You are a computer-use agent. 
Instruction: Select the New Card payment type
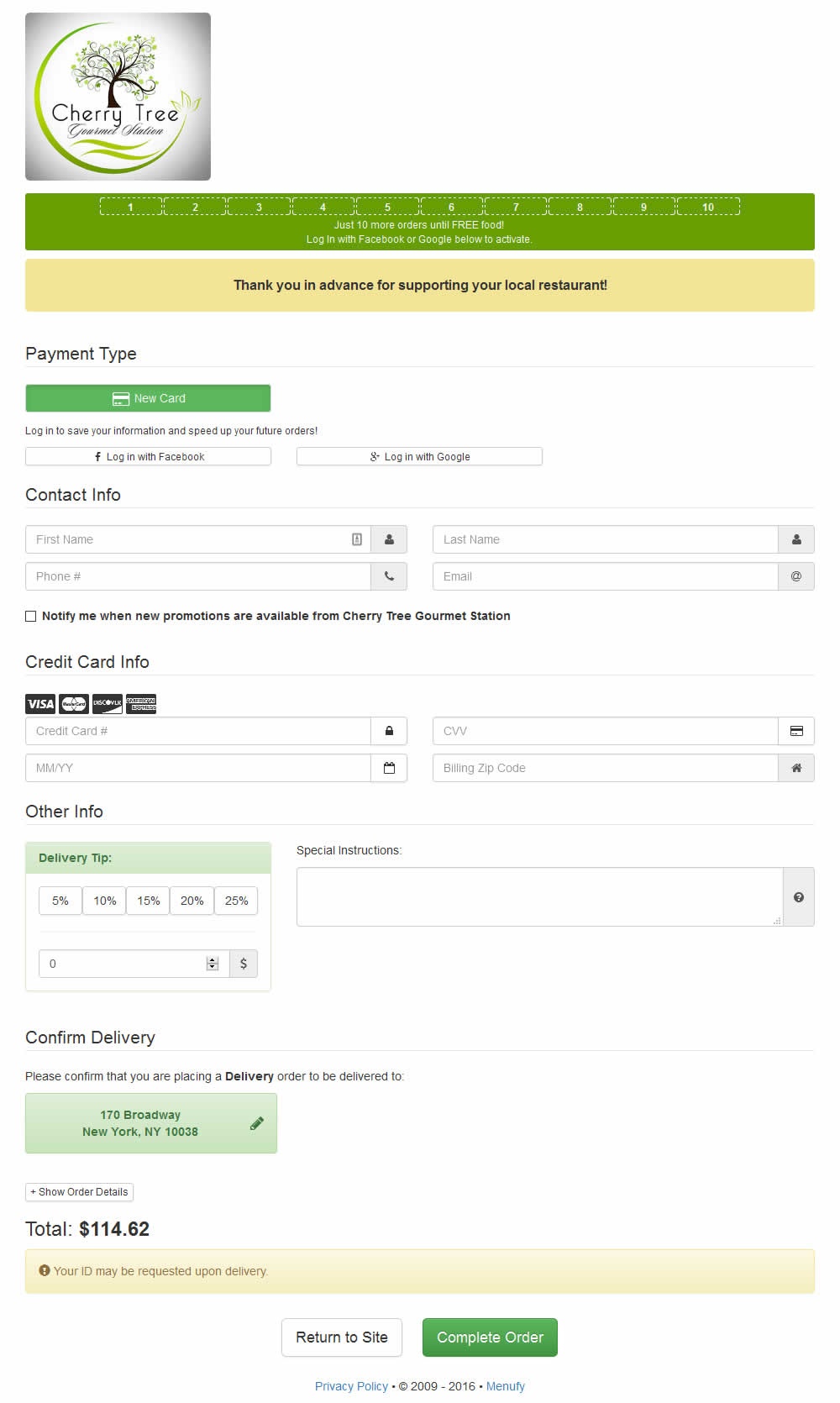(148, 398)
